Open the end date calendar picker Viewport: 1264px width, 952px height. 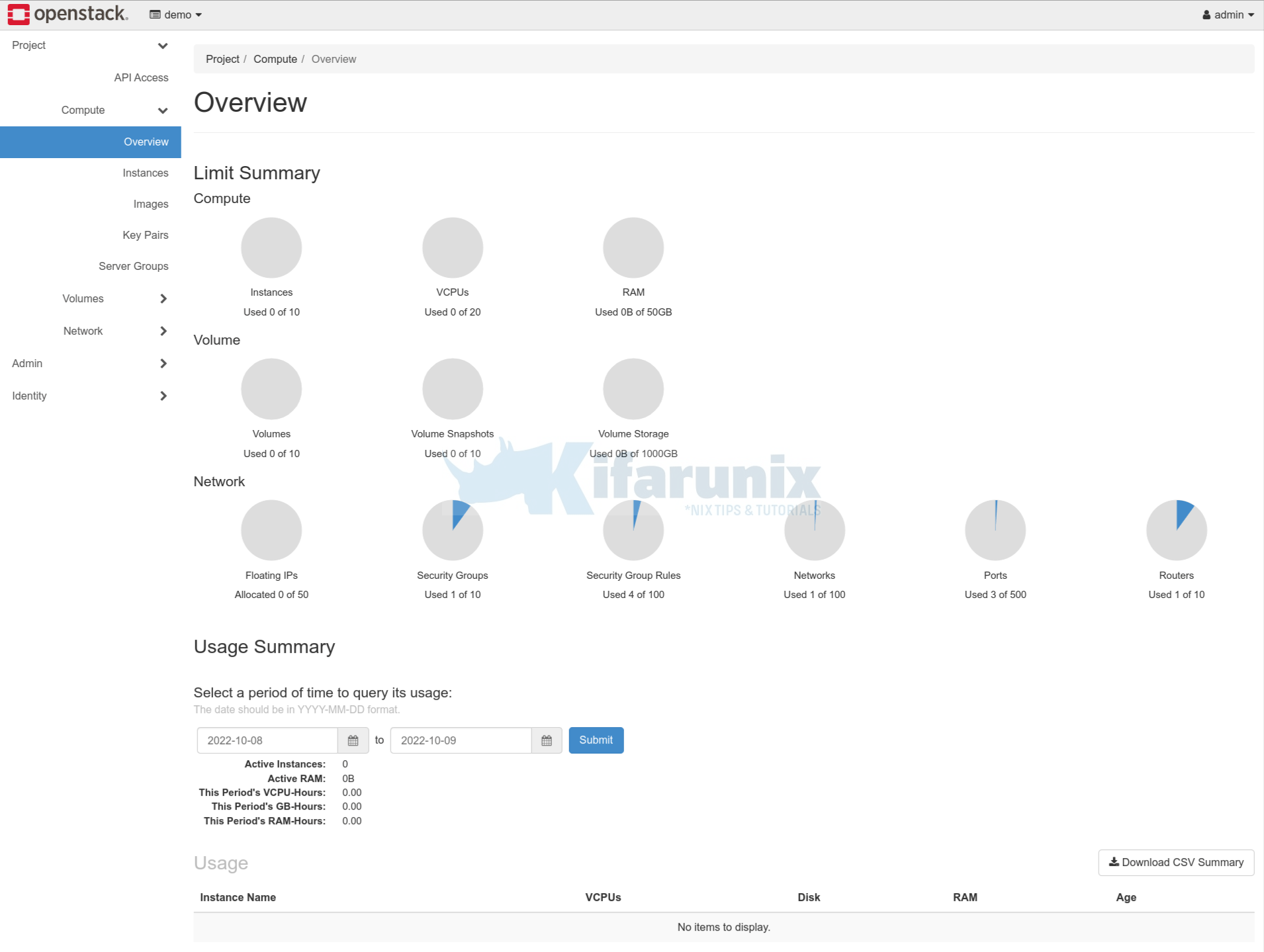547,740
